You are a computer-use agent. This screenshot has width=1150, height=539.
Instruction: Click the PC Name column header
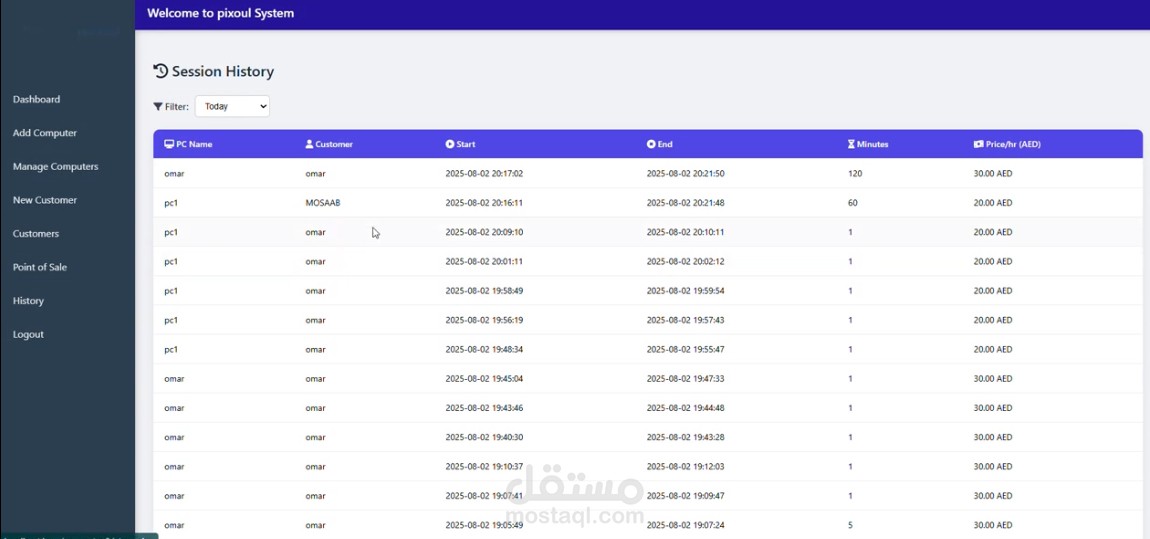coord(188,144)
